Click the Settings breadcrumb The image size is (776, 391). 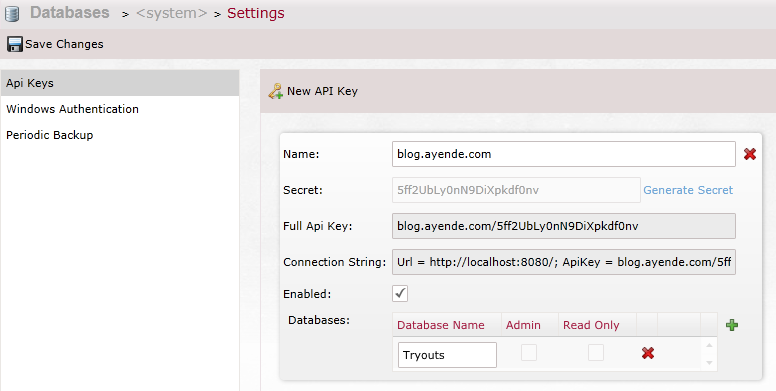tap(256, 13)
